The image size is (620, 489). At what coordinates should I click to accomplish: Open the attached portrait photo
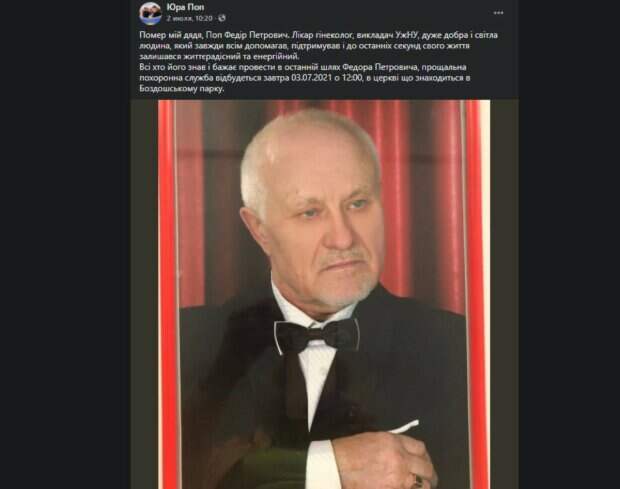324,295
